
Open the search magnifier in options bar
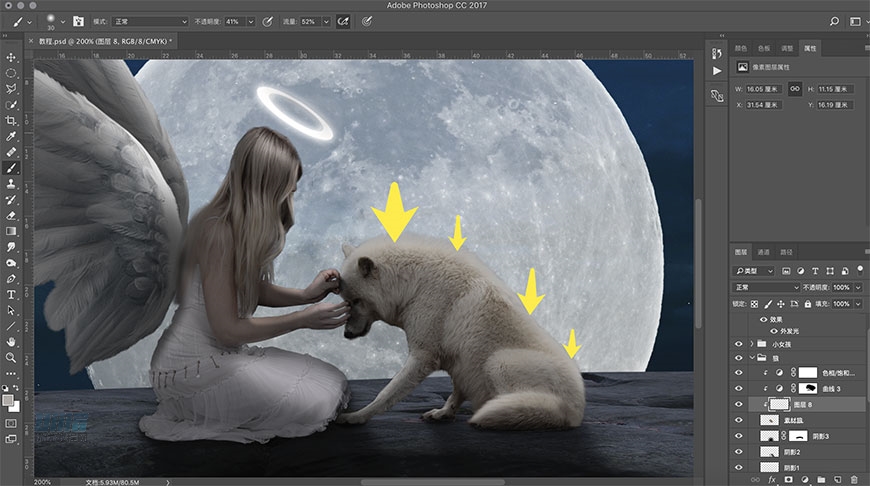click(x=834, y=21)
